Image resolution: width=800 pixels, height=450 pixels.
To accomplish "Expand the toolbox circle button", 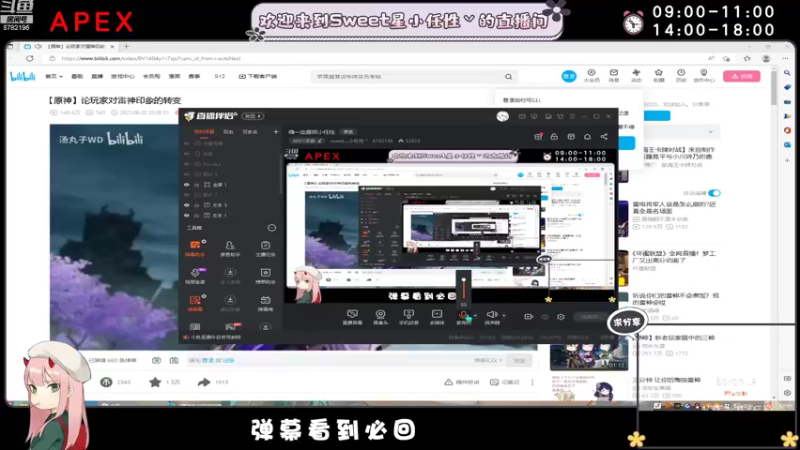I will coord(271,228).
